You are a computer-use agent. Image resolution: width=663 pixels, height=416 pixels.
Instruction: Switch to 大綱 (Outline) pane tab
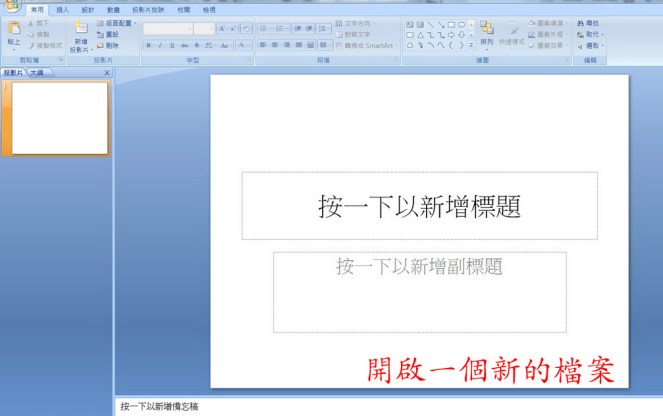[x=37, y=73]
